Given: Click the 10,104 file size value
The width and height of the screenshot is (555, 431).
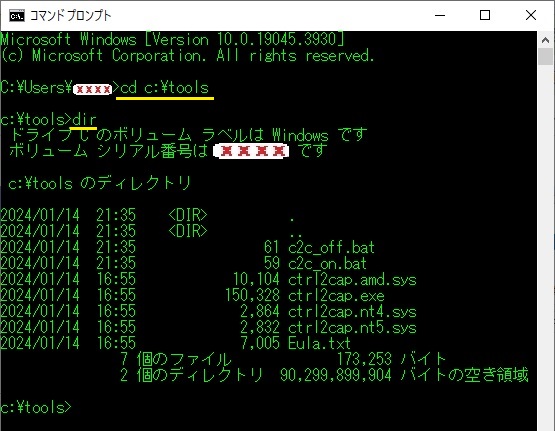Looking at the screenshot, I should click(x=256, y=280).
